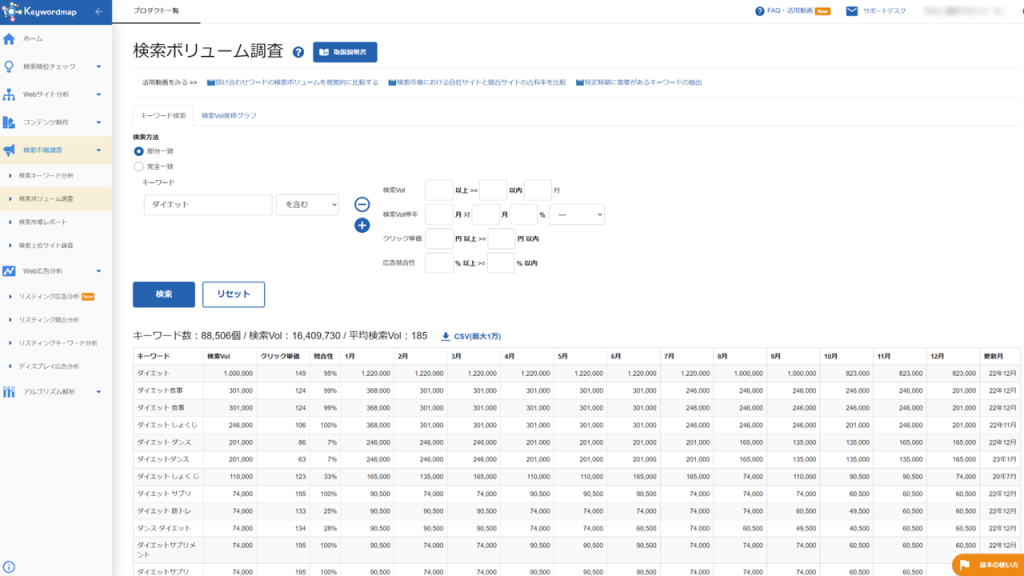Click the help question mark beside the page title
Screen dimensions: 1024x576
coord(298,52)
